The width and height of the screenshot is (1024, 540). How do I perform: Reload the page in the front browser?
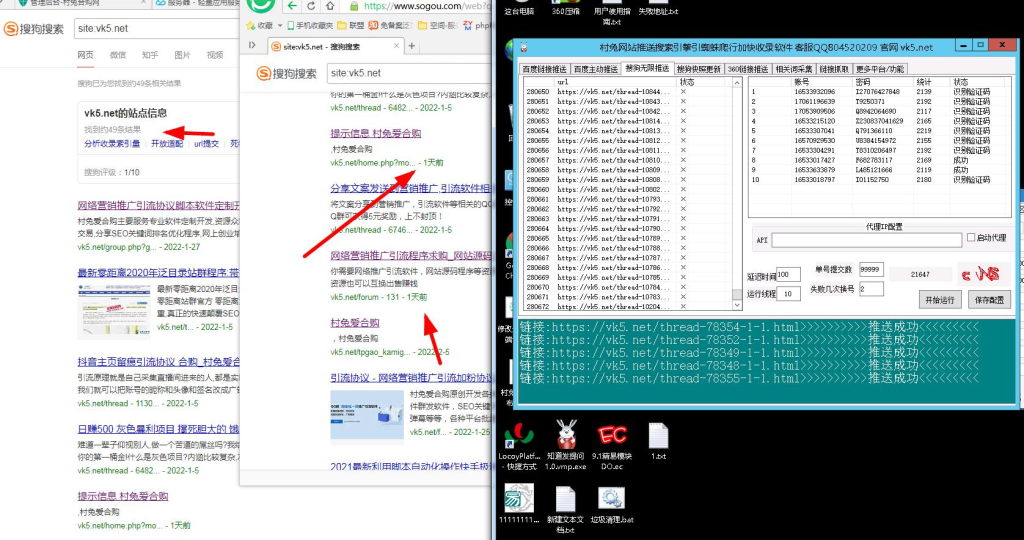coord(311,6)
